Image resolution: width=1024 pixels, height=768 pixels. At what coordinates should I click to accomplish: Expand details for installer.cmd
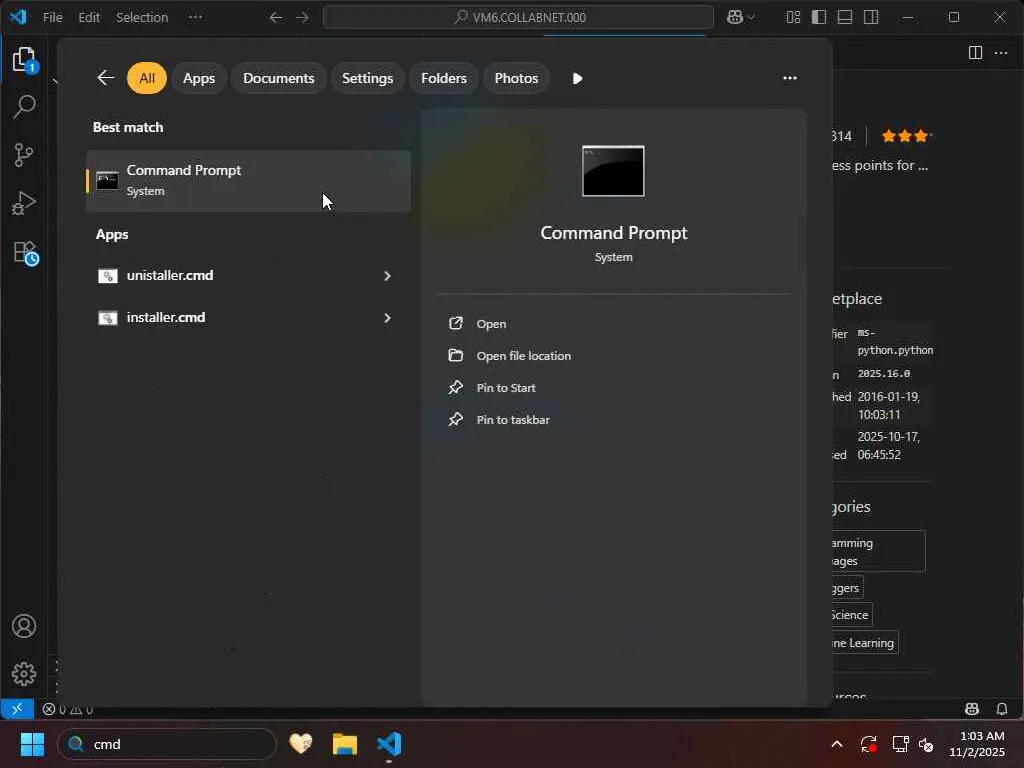387,318
